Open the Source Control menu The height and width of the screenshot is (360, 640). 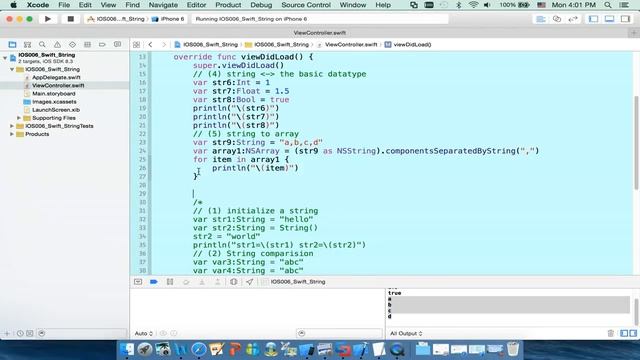(306, 5)
